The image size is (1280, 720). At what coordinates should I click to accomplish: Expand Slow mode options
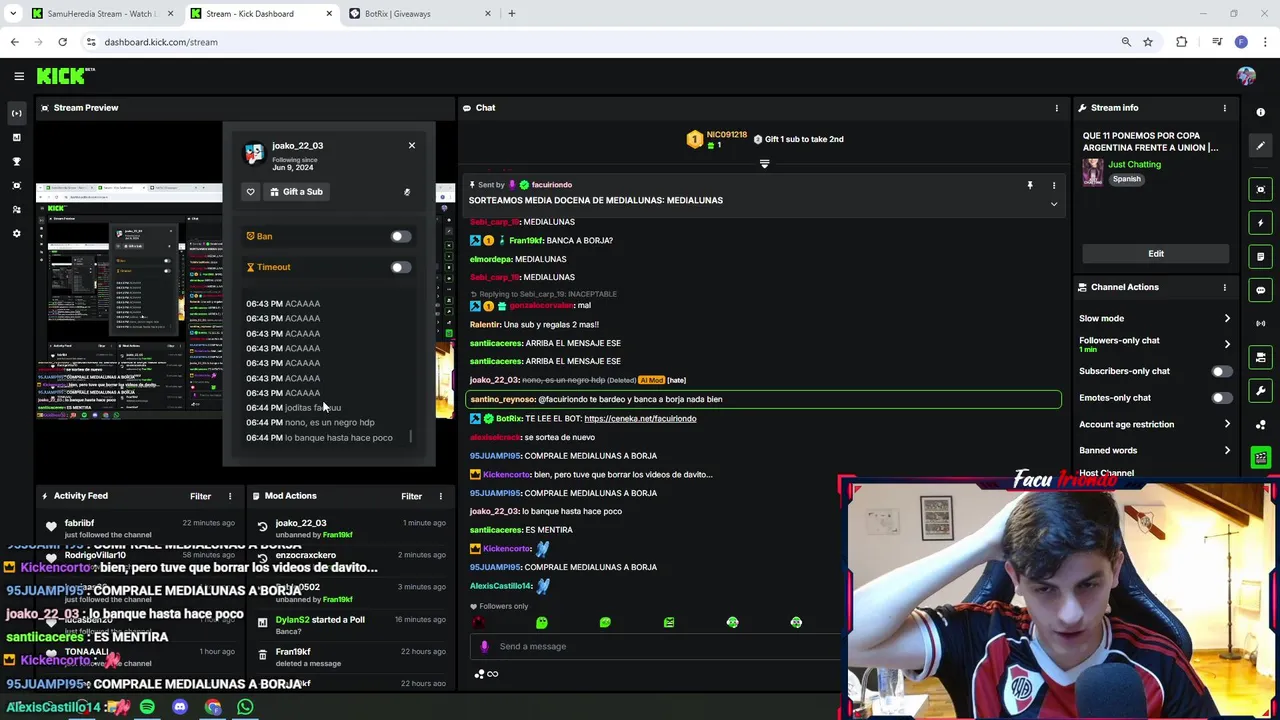(1155, 318)
